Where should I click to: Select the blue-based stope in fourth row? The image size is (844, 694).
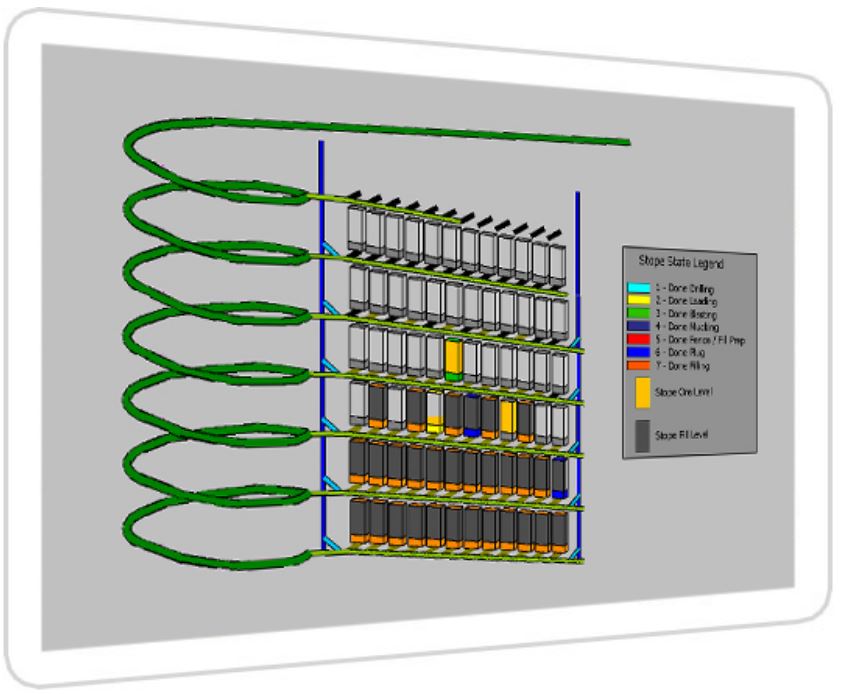(x=471, y=416)
